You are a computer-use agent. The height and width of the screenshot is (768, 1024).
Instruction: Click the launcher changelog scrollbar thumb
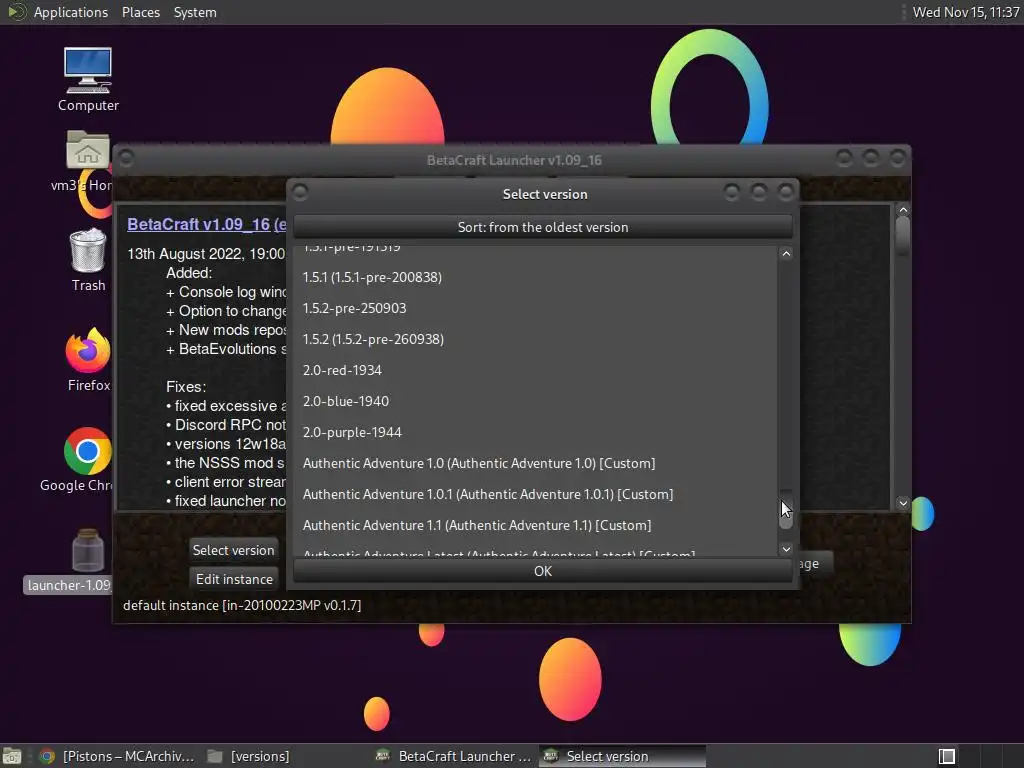(x=903, y=235)
